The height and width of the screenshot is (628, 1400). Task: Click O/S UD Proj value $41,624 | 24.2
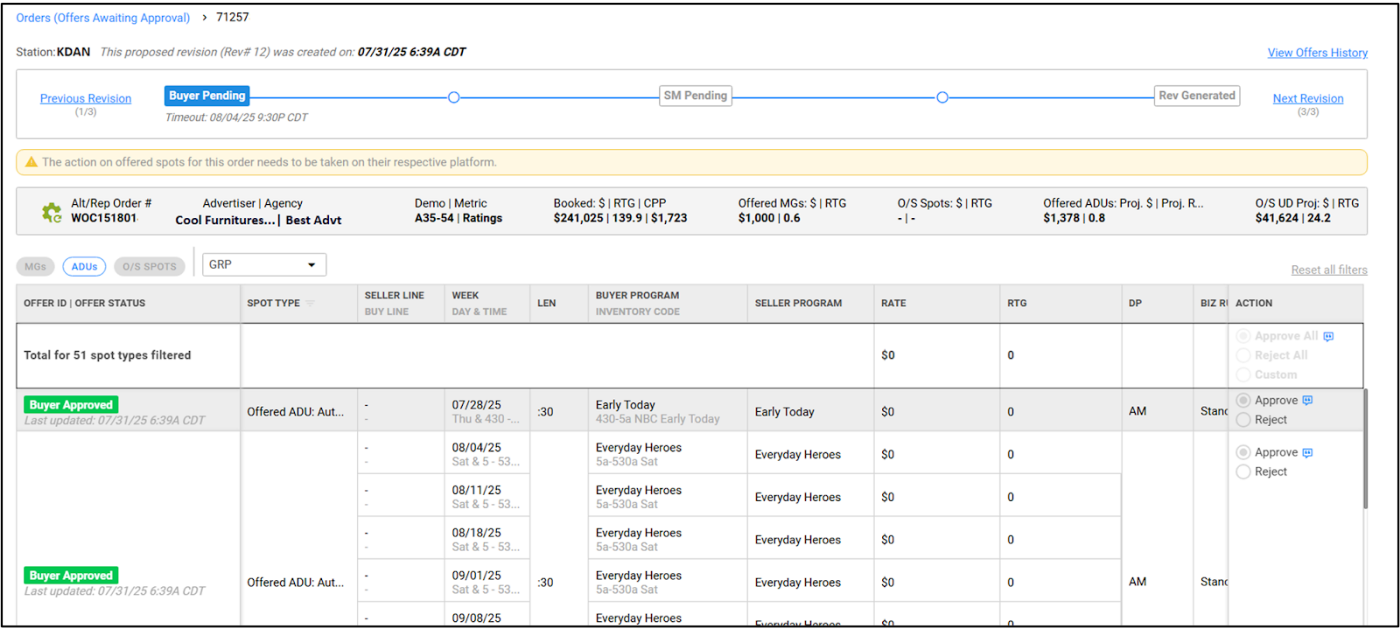tap(1293, 218)
